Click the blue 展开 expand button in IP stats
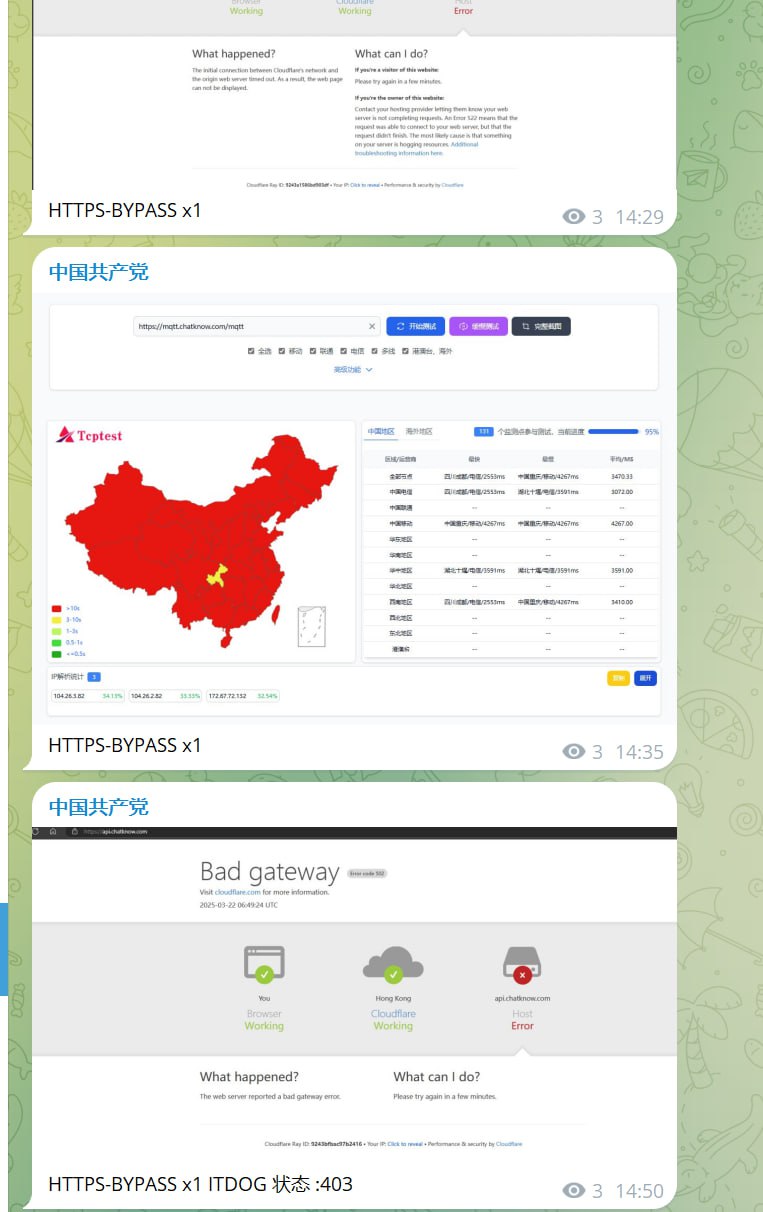Screen dimensions: 763x1212 (x=645, y=678)
